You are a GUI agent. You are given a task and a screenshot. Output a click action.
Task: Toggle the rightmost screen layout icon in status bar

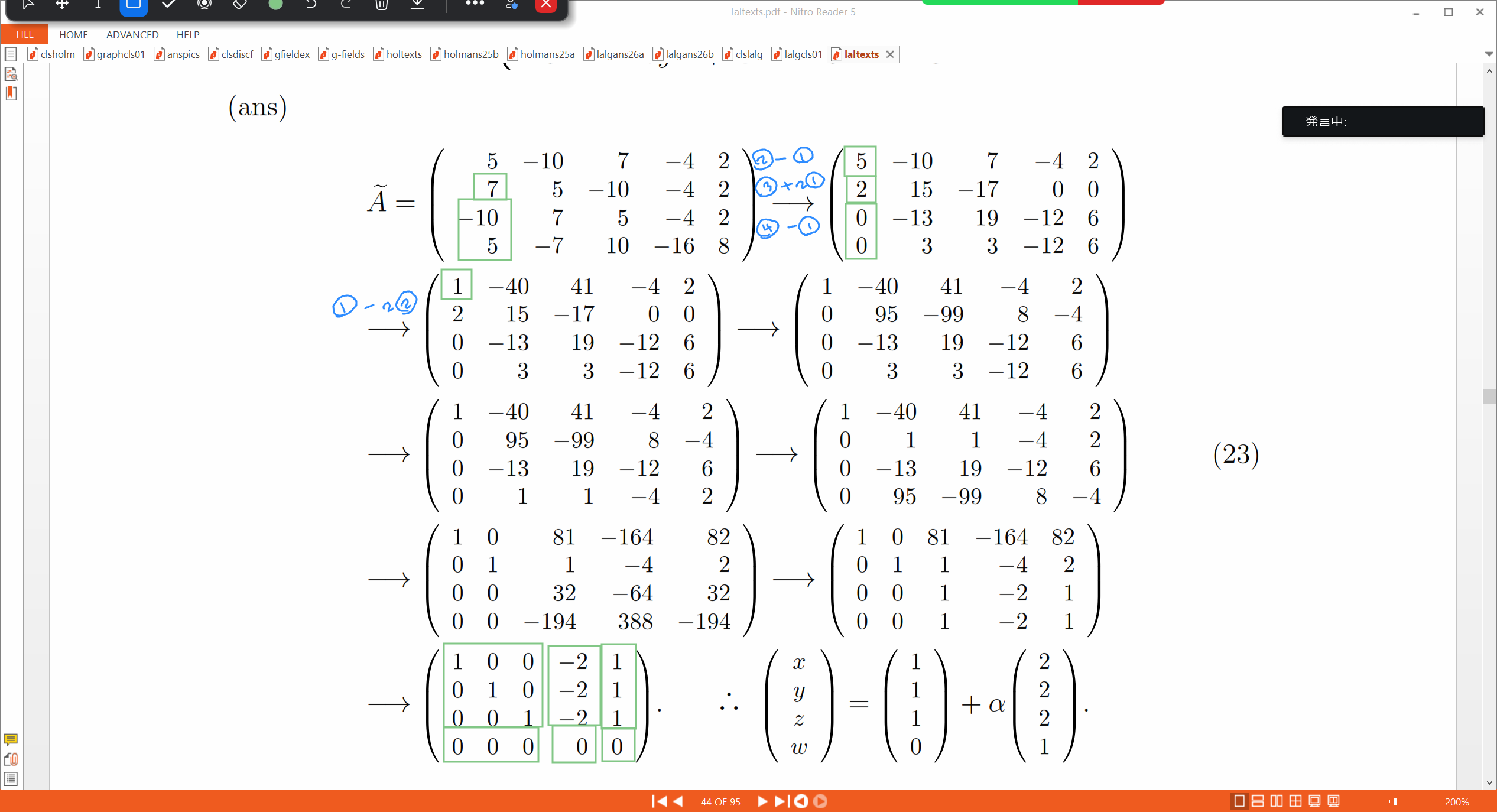coord(1334,801)
